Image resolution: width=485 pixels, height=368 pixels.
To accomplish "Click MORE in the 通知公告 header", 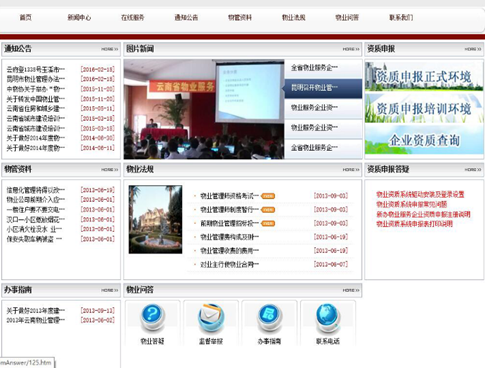I will coord(110,49).
